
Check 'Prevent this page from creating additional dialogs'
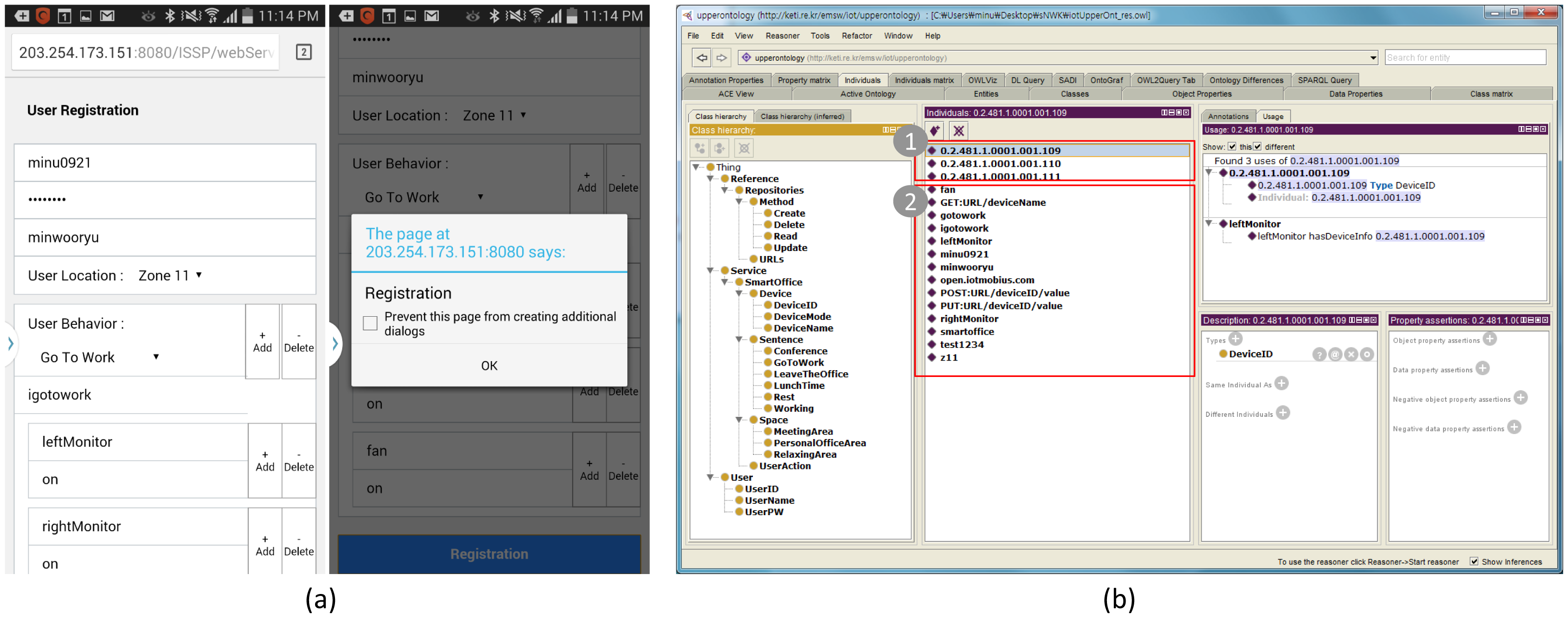coord(370,323)
